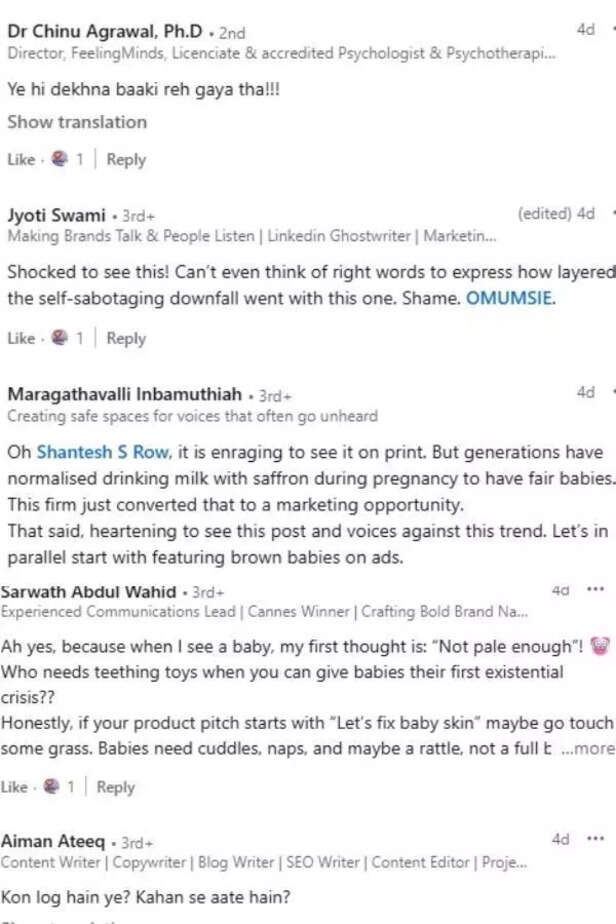The height and width of the screenshot is (924, 616).
Task: Open three-dot menu on Sarwath Abdul Wahid's comment
Action: coord(596,590)
